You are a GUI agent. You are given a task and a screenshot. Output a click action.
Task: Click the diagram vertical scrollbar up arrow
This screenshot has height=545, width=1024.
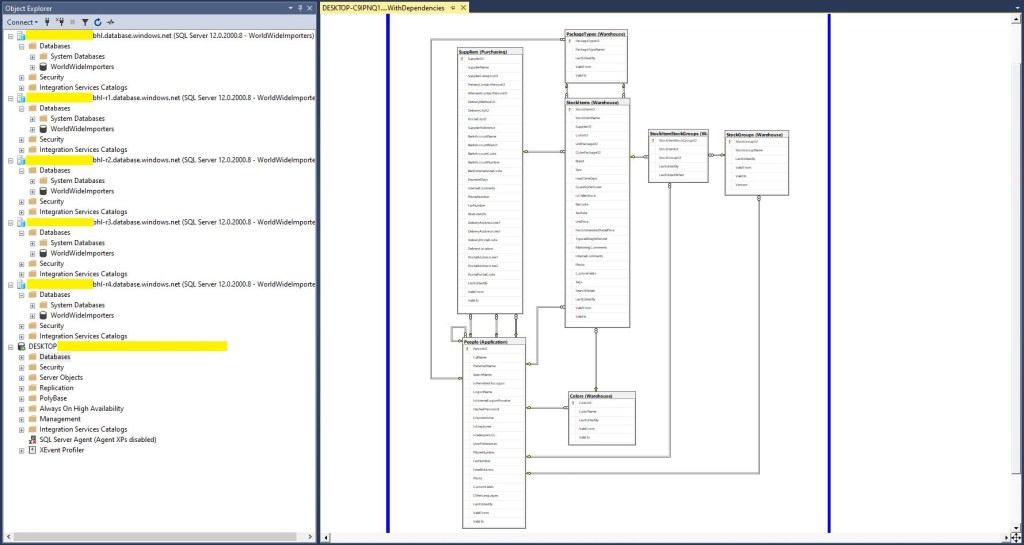coord(1017,19)
